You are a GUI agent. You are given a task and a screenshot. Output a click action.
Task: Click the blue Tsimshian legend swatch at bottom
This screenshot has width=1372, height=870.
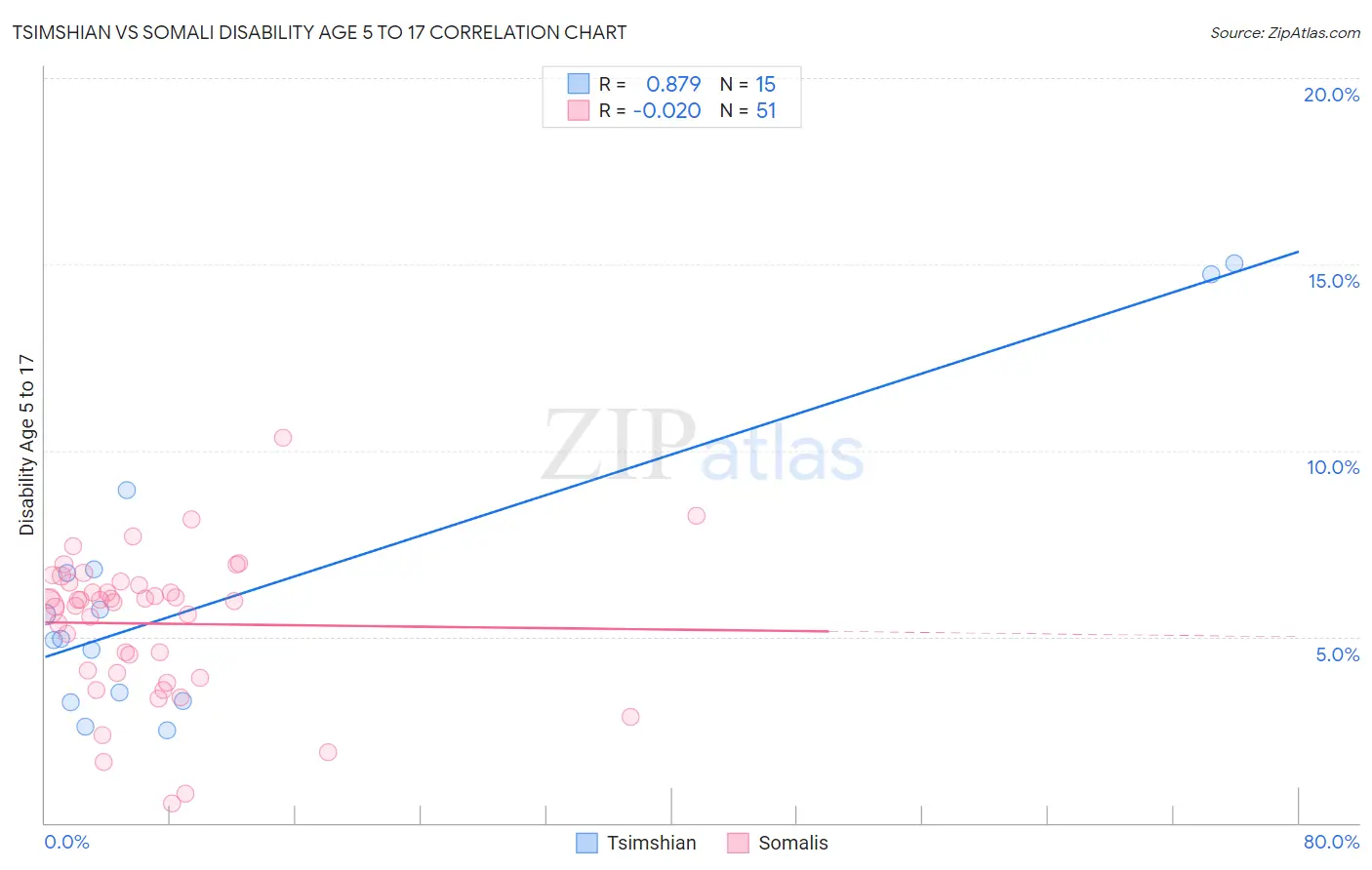(x=586, y=844)
